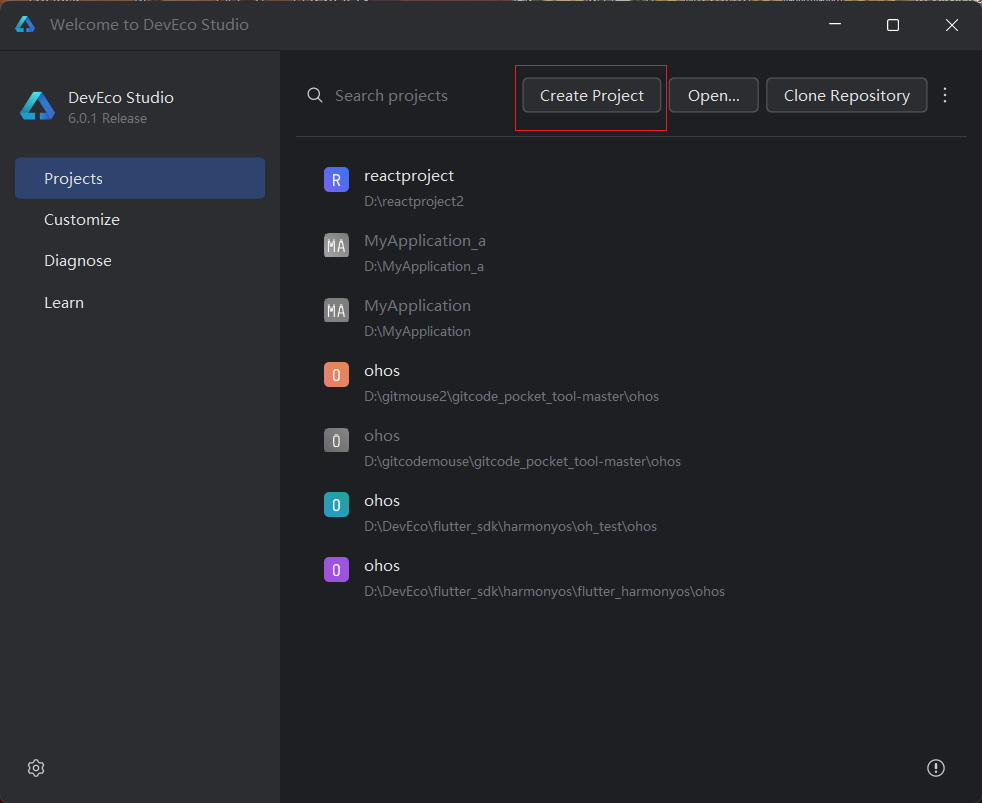Viewport: 982px width, 803px height.
Task: Open the more options kebab menu
Action: point(945,95)
